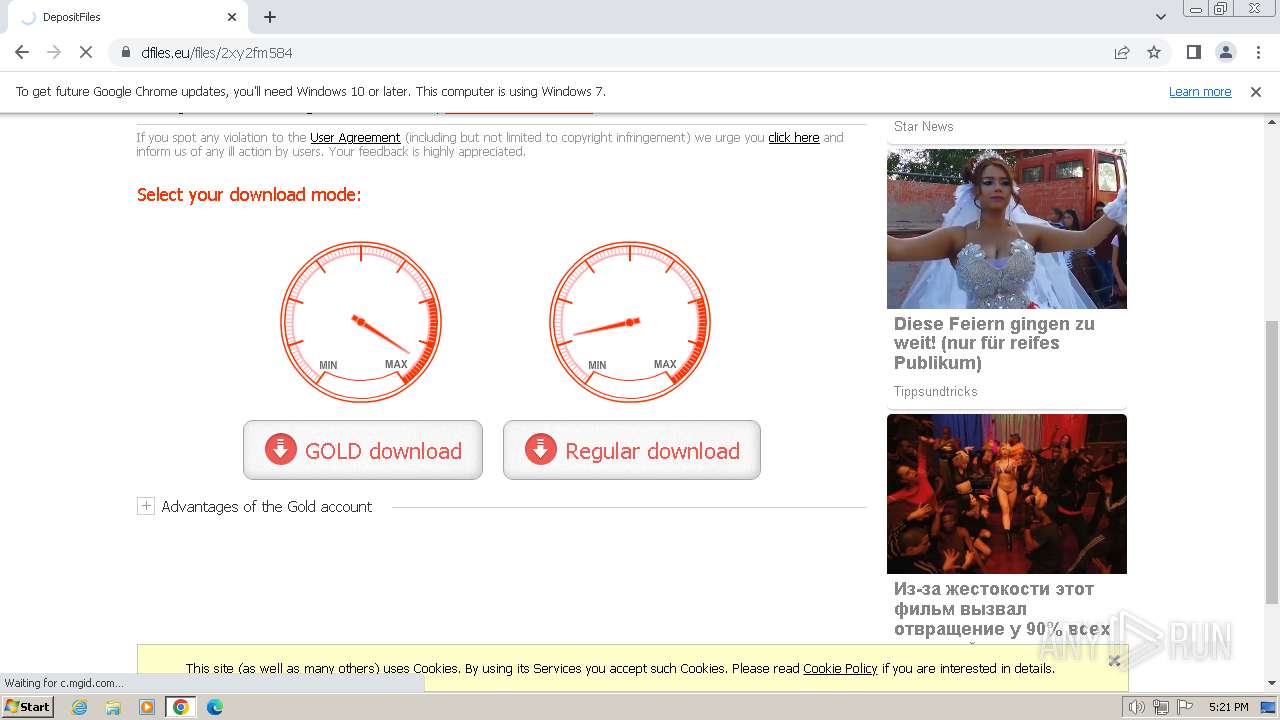Open Windows Media Player from the taskbar
The width and height of the screenshot is (1280, 720).
[147, 707]
